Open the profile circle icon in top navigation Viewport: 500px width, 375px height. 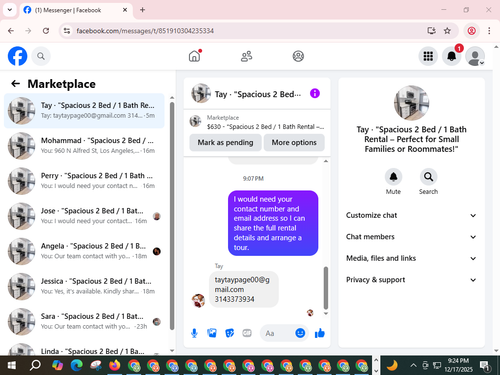[x=298, y=56]
